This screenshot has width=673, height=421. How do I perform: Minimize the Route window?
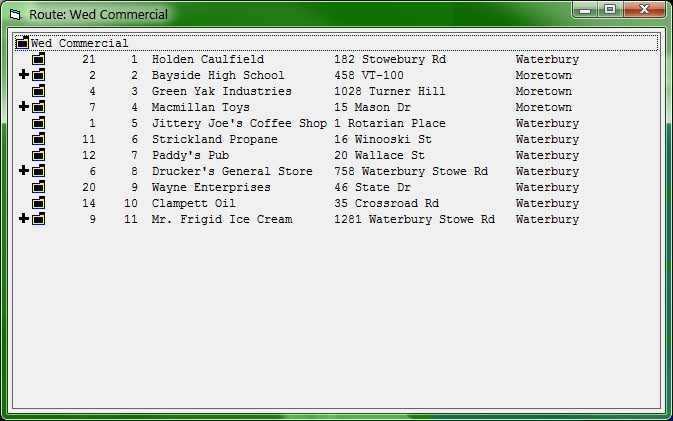point(585,9)
